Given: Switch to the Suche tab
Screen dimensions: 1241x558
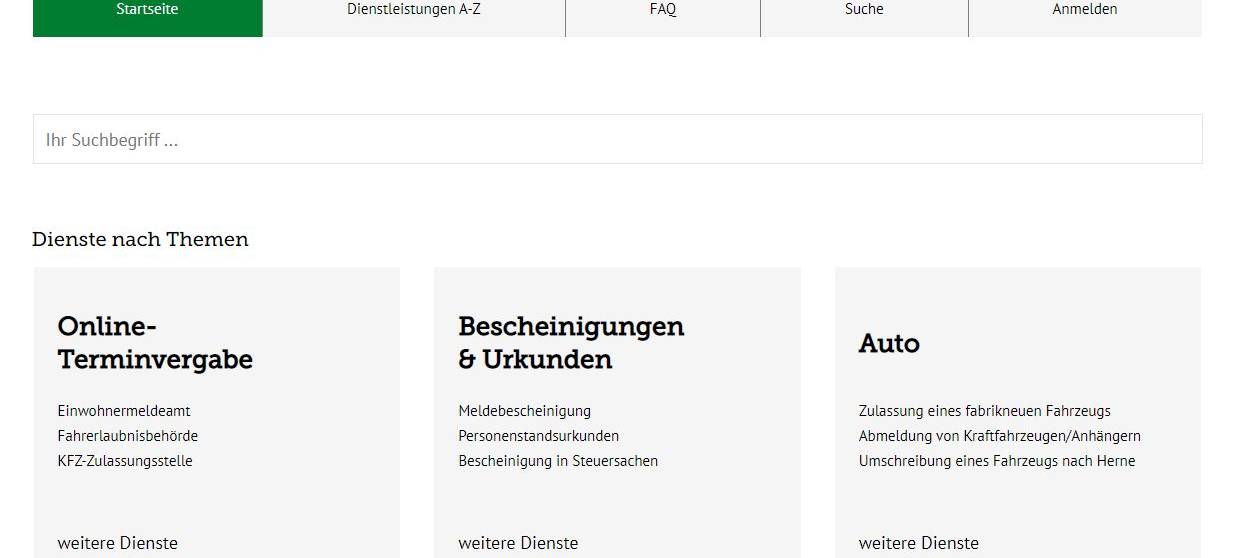Looking at the screenshot, I should point(864,10).
